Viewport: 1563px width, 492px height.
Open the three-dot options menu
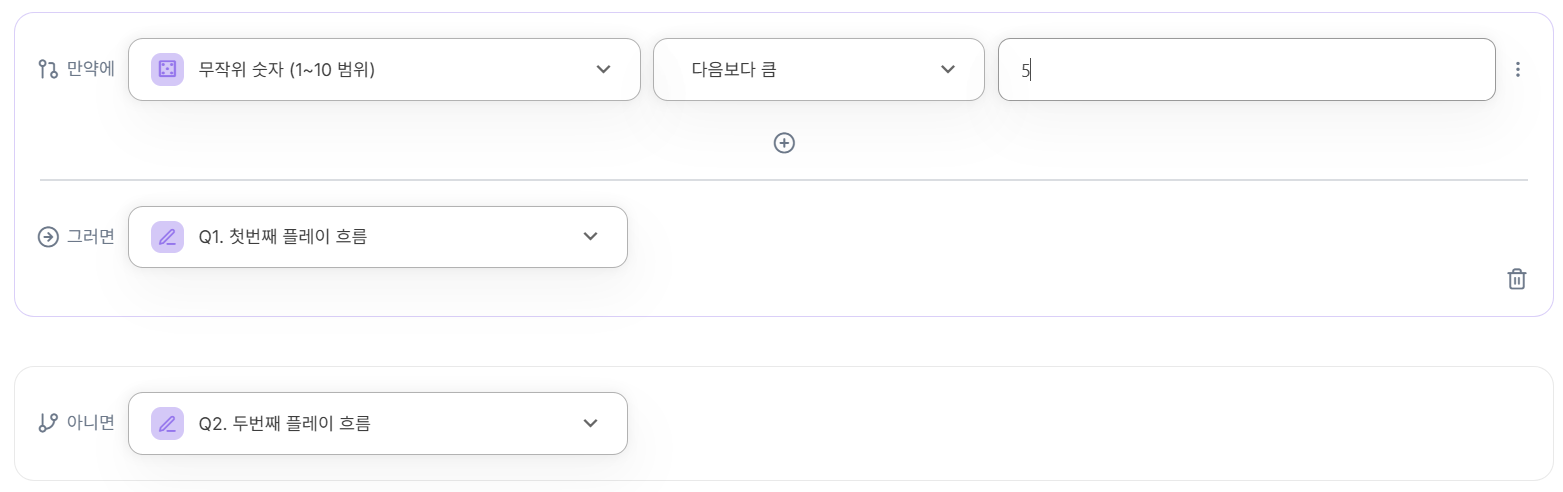coord(1517,69)
